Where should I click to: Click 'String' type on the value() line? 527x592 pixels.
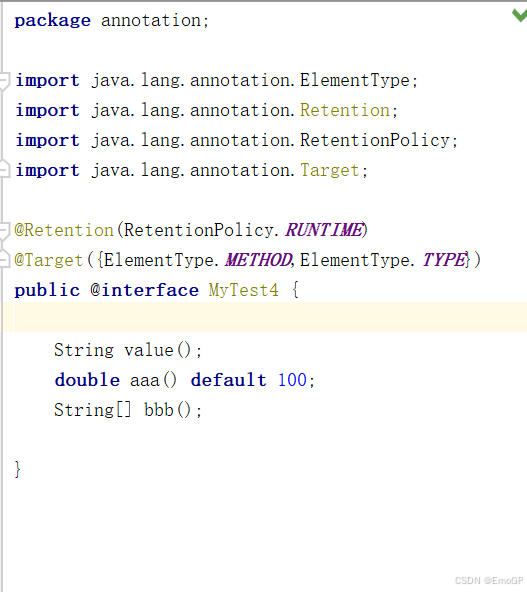84,350
